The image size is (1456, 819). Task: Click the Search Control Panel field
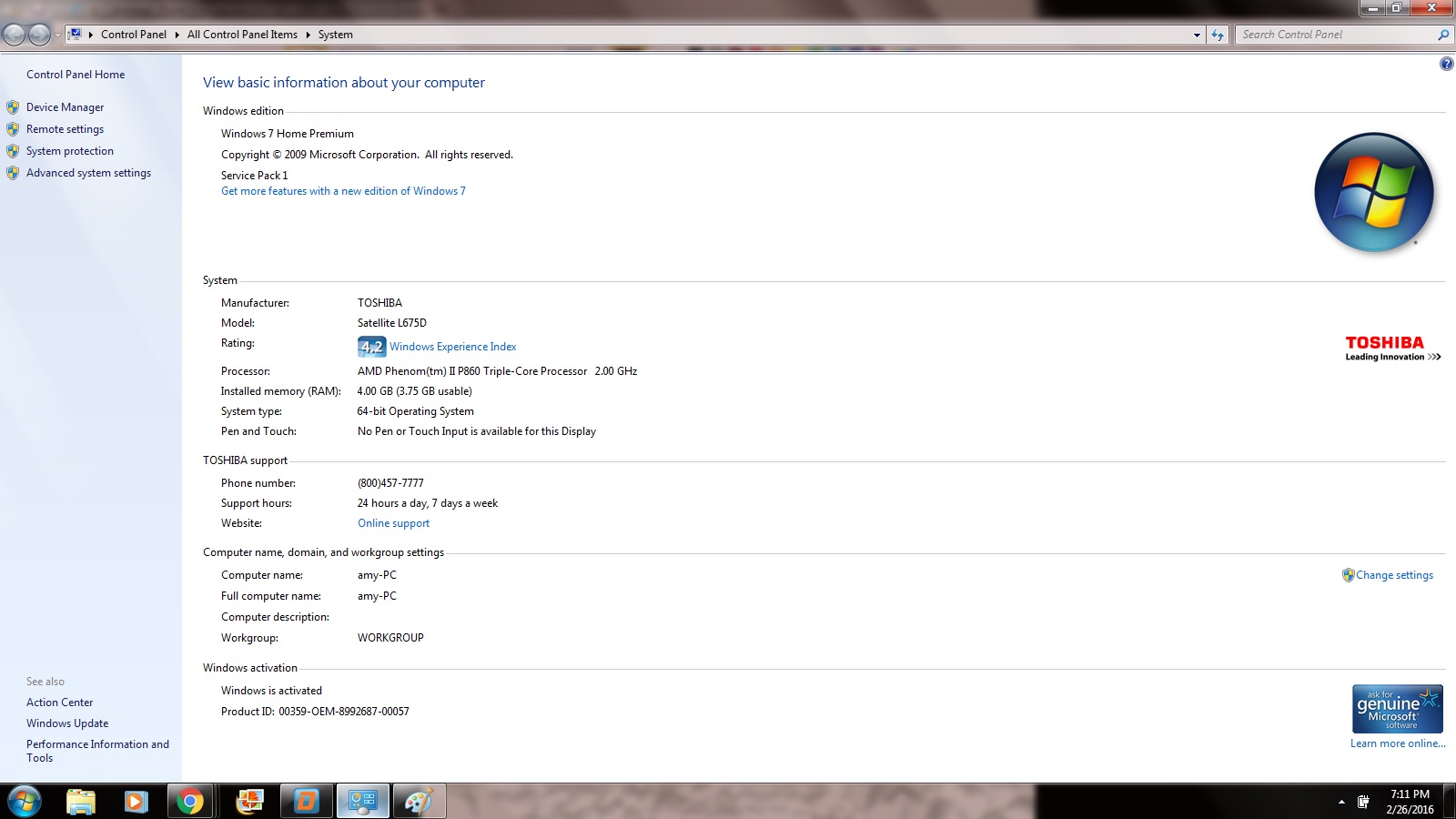1333,35
